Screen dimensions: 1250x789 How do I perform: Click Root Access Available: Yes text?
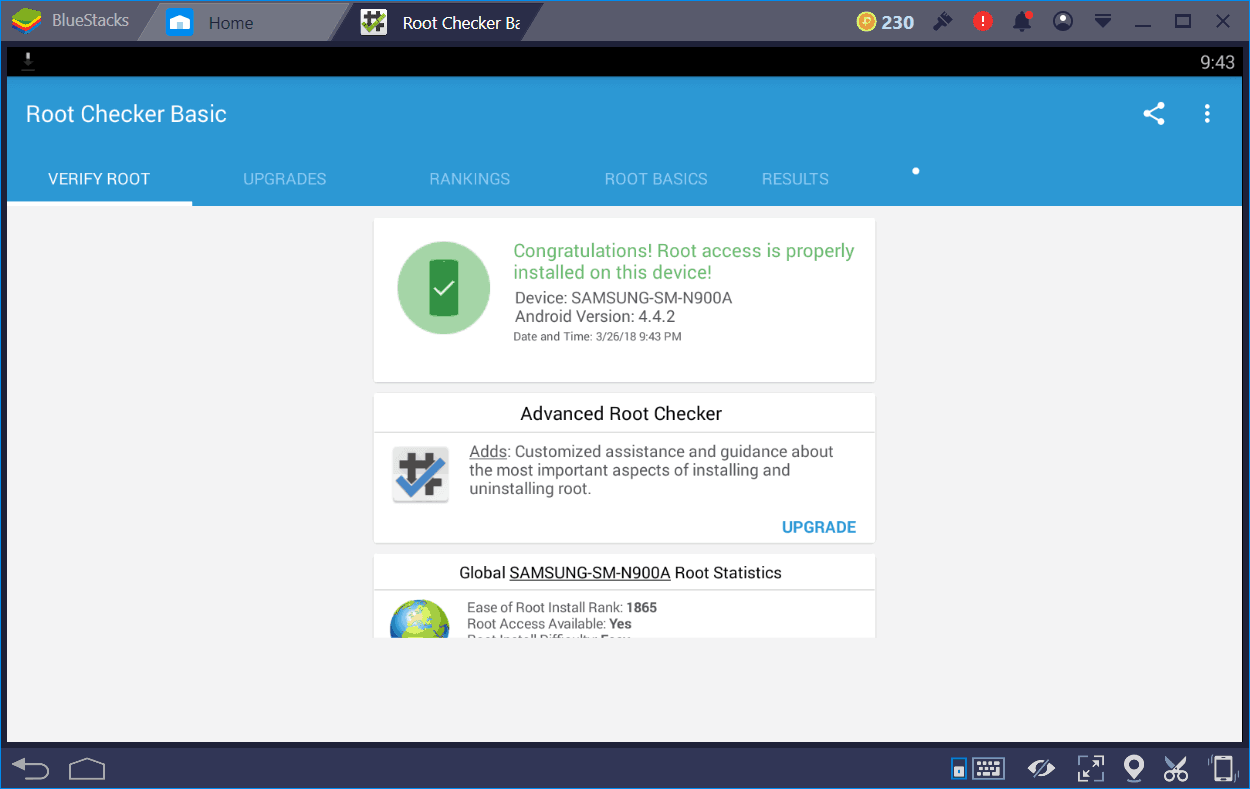tap(549, 624)
